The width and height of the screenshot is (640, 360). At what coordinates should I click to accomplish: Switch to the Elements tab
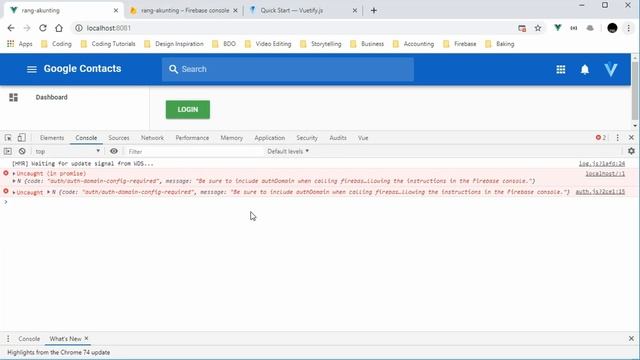click(x=52, y=138)
